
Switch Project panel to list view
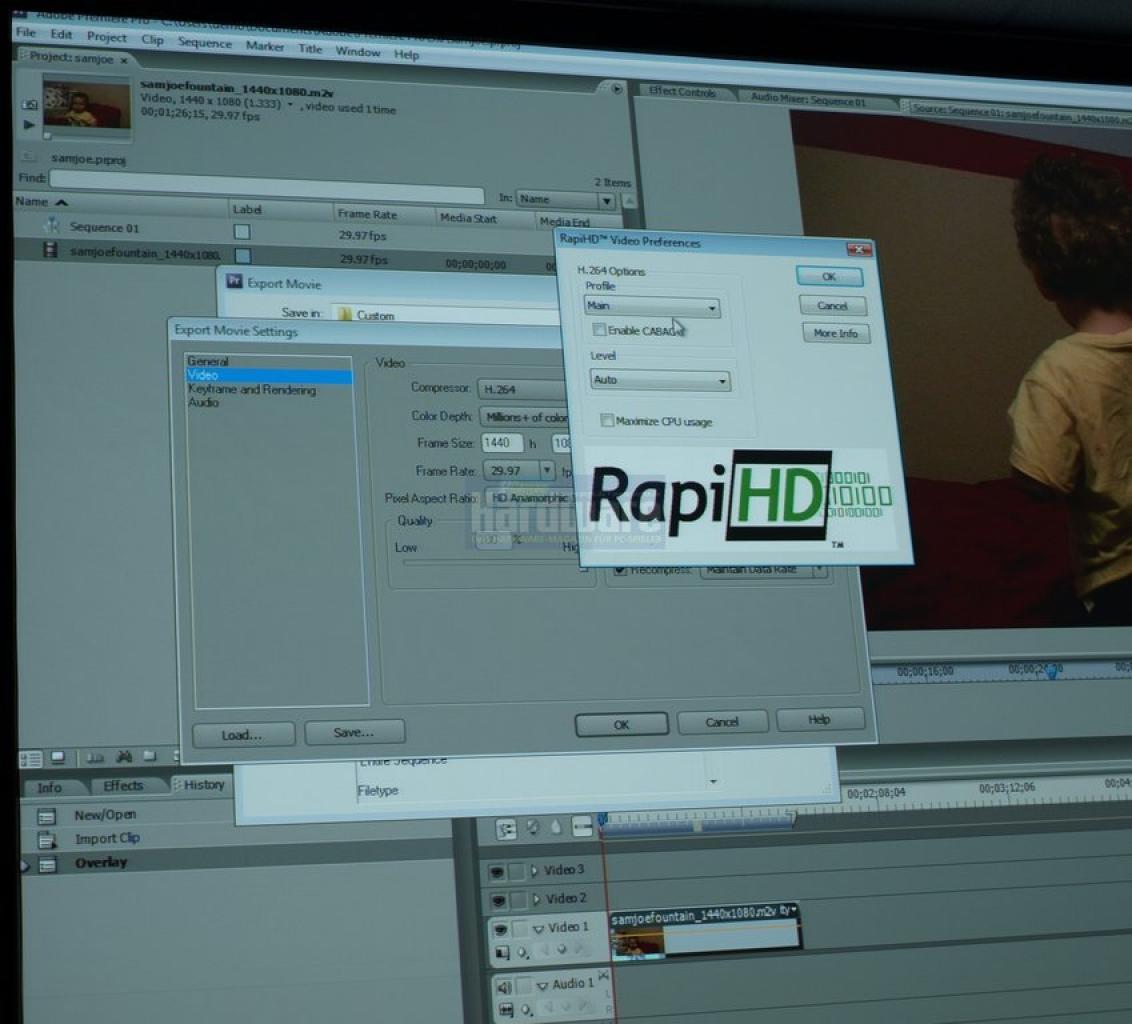(x=30, y=759)
